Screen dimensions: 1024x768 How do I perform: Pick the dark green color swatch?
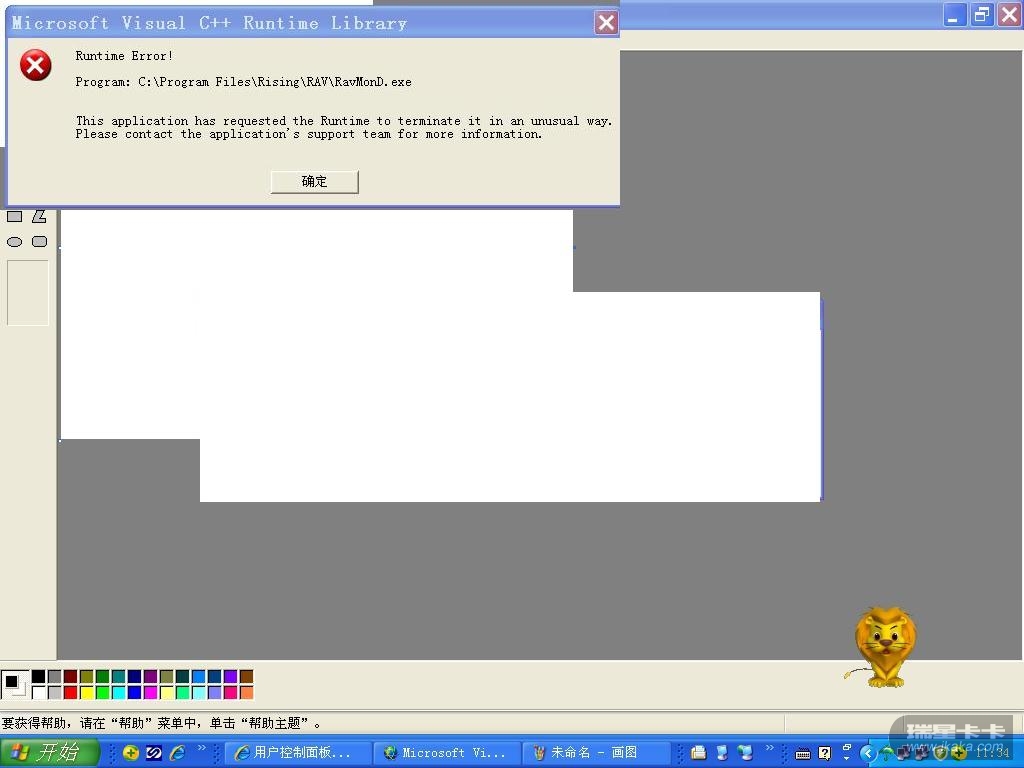coord(103,676)
